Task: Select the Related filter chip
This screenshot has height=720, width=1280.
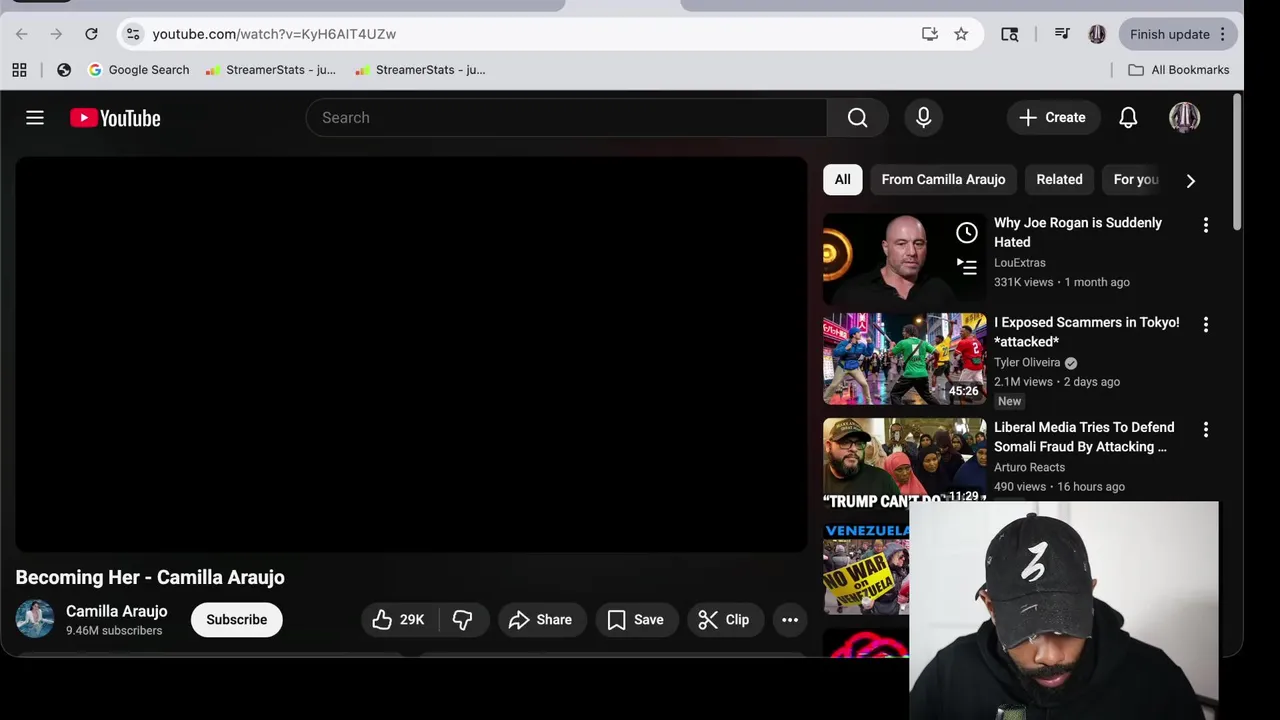Action: click(1059, 180)
